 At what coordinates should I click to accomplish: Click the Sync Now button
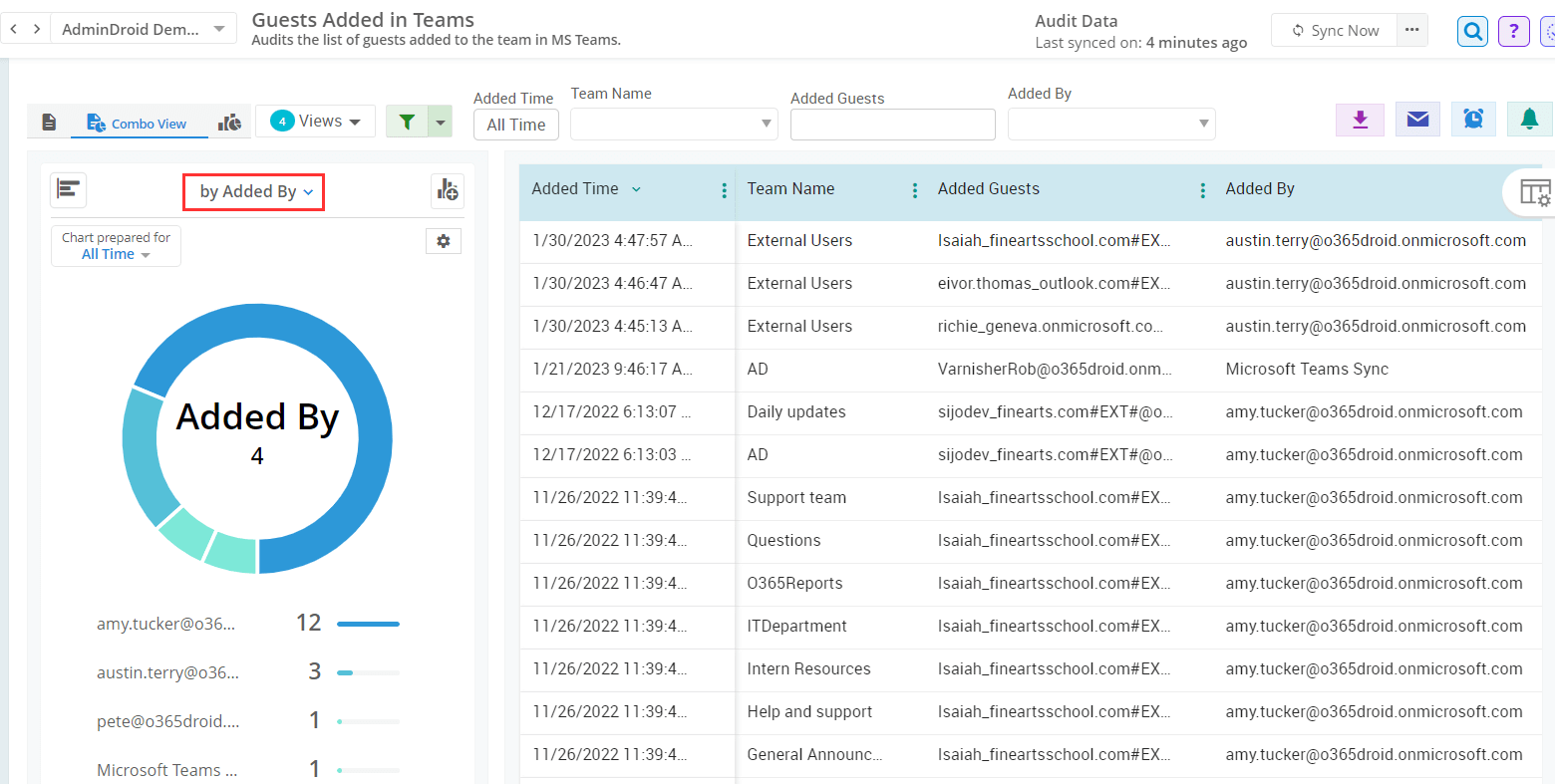pyautogui.click(x=1335, y=30)
